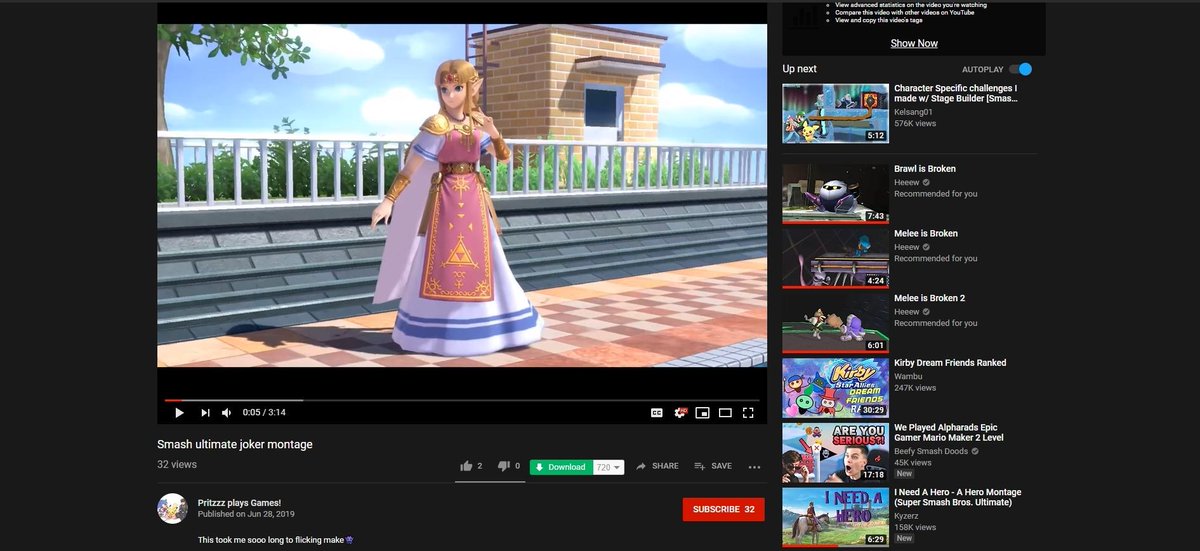1200x551 pixels.
Task: Toggle closed captions
Action: [657, 412]
